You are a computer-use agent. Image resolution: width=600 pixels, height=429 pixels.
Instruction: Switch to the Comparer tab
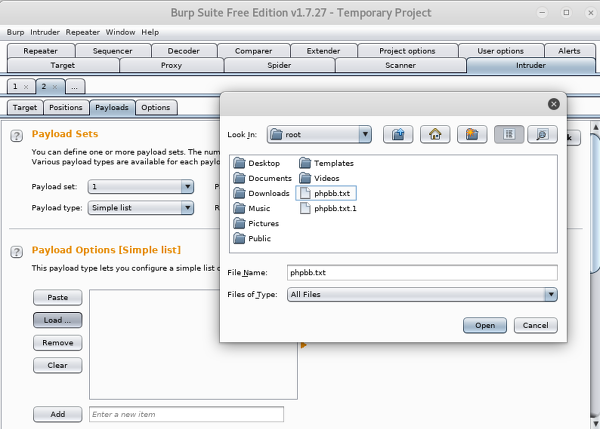click(253, 51)
